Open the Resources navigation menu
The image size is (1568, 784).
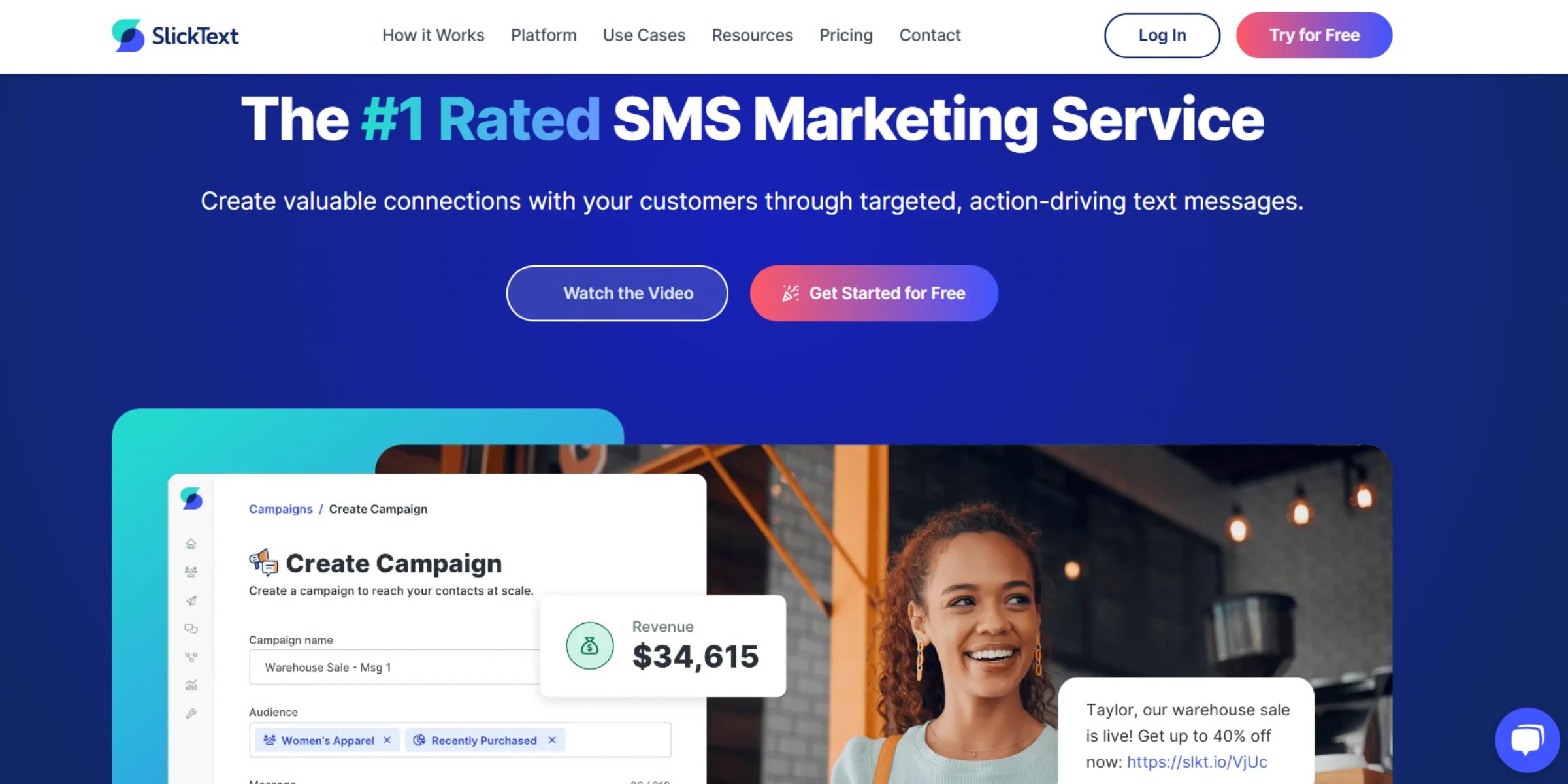[x=752, y=35]
